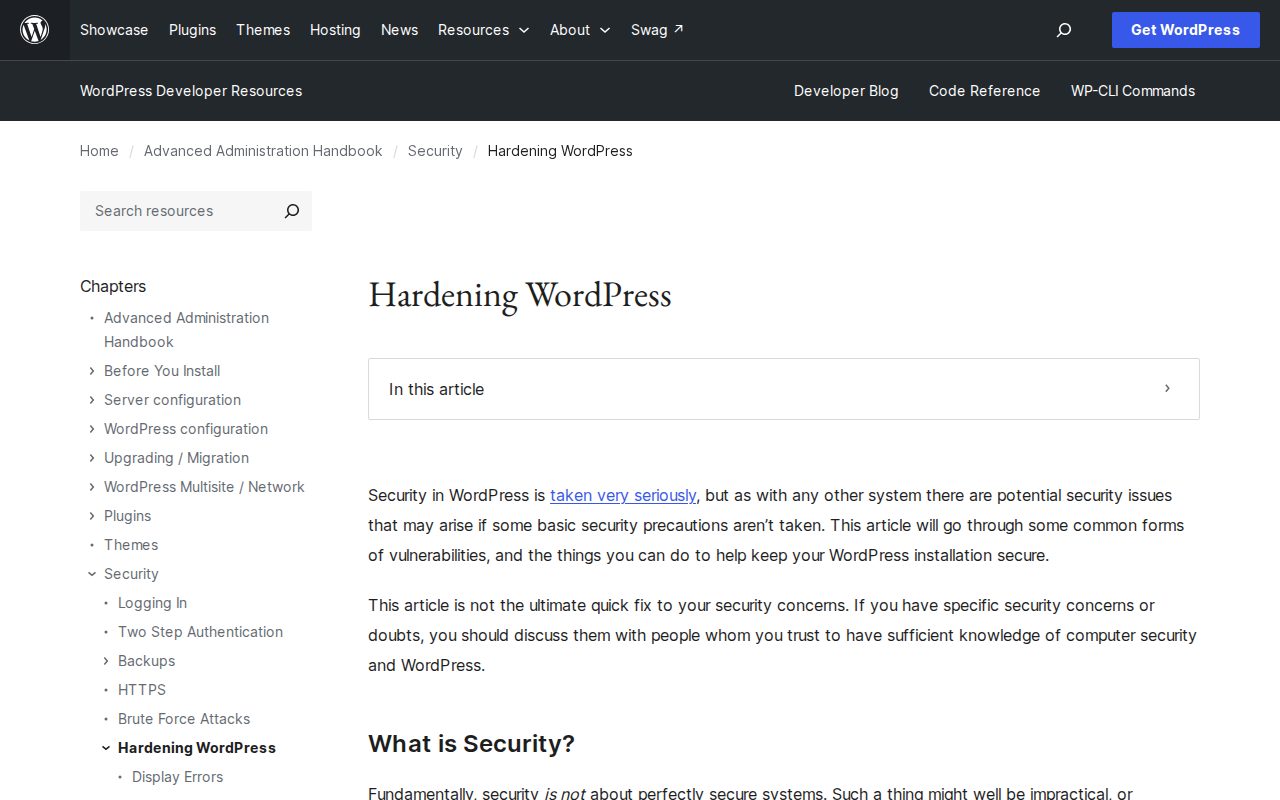Click the Get WordPress button

(x=1185, y=30)
